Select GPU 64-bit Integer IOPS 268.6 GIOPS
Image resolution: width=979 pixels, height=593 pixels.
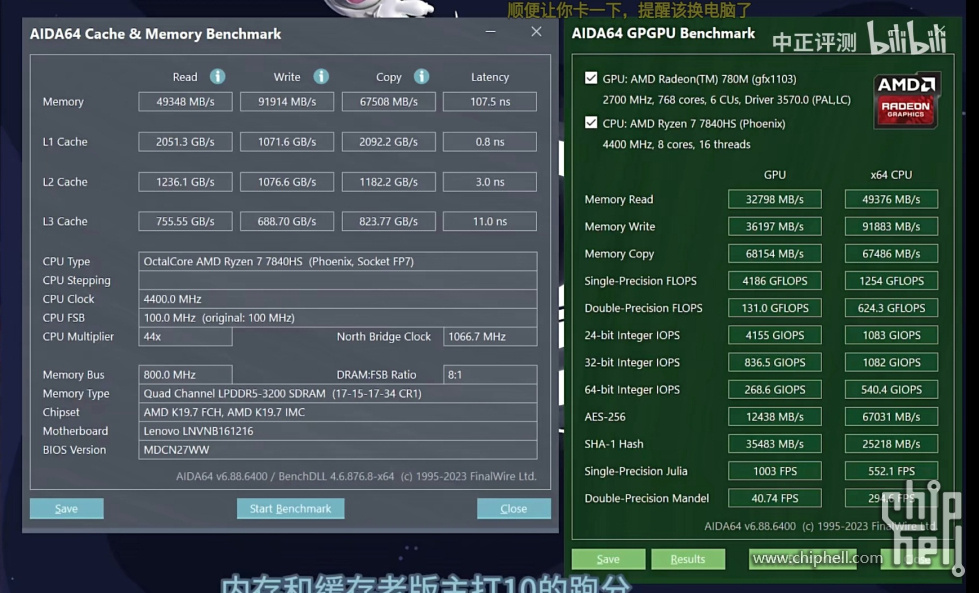click(x=775, y=390)
